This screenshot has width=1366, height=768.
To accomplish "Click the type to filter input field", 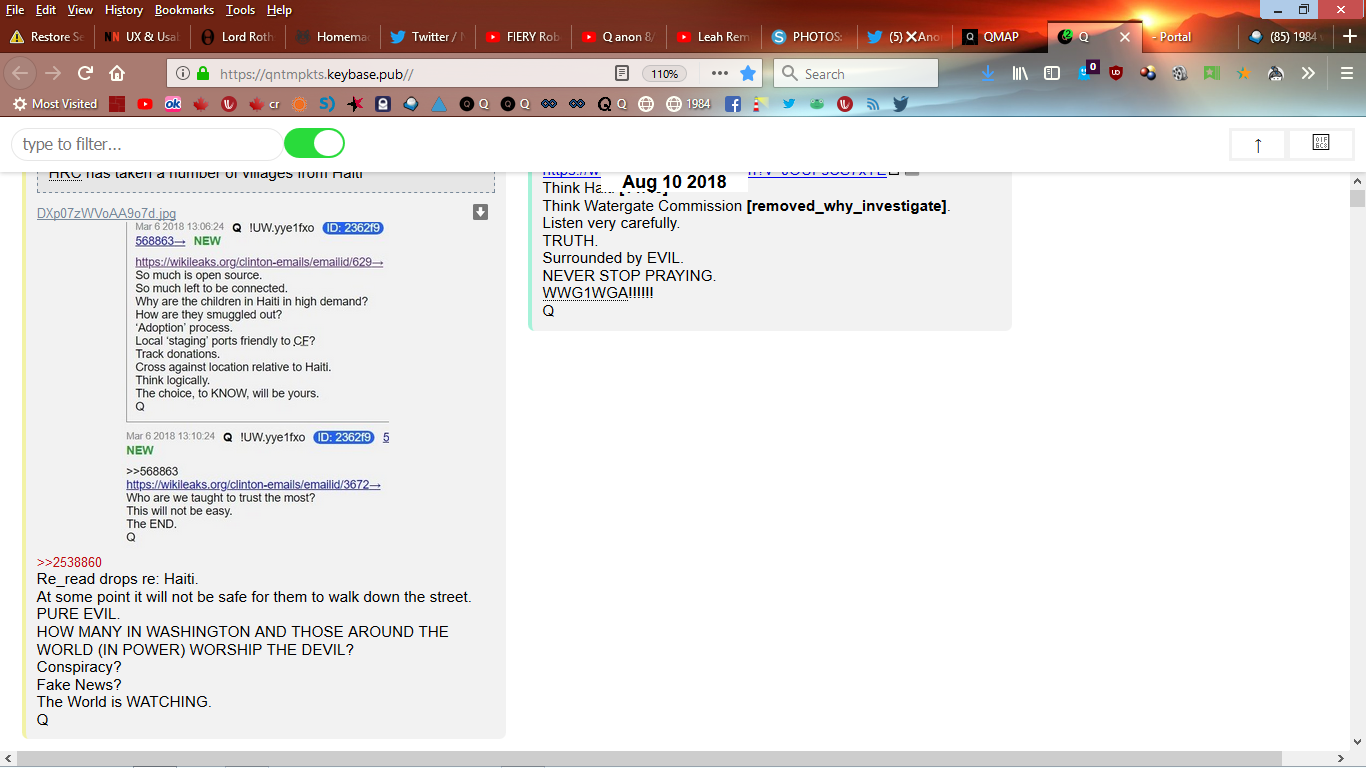I will pos(147,144).
